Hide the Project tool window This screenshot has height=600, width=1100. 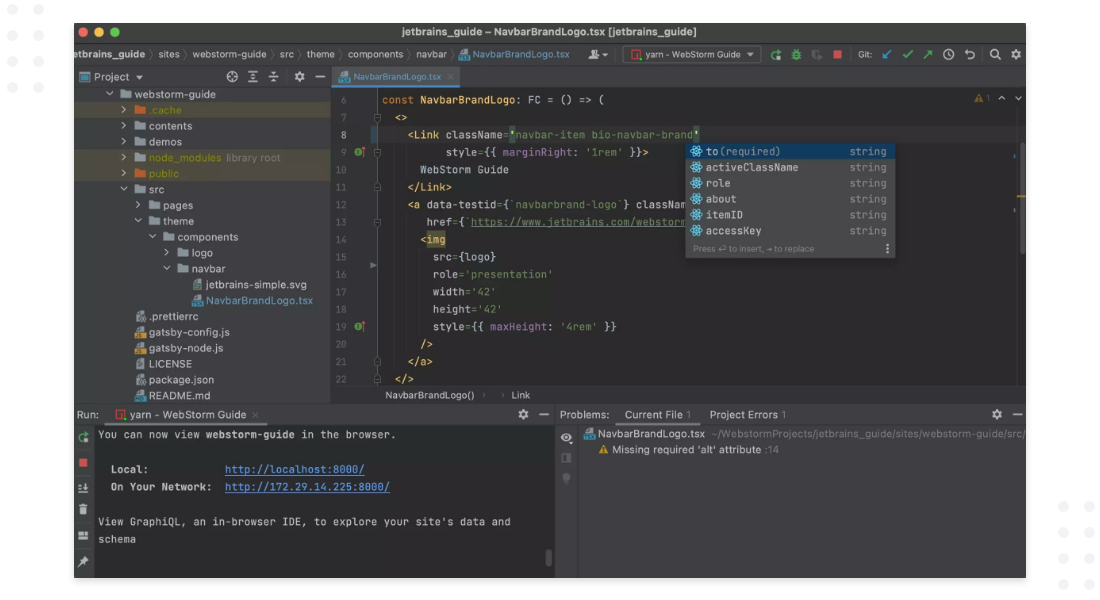(x=320, y=76)
